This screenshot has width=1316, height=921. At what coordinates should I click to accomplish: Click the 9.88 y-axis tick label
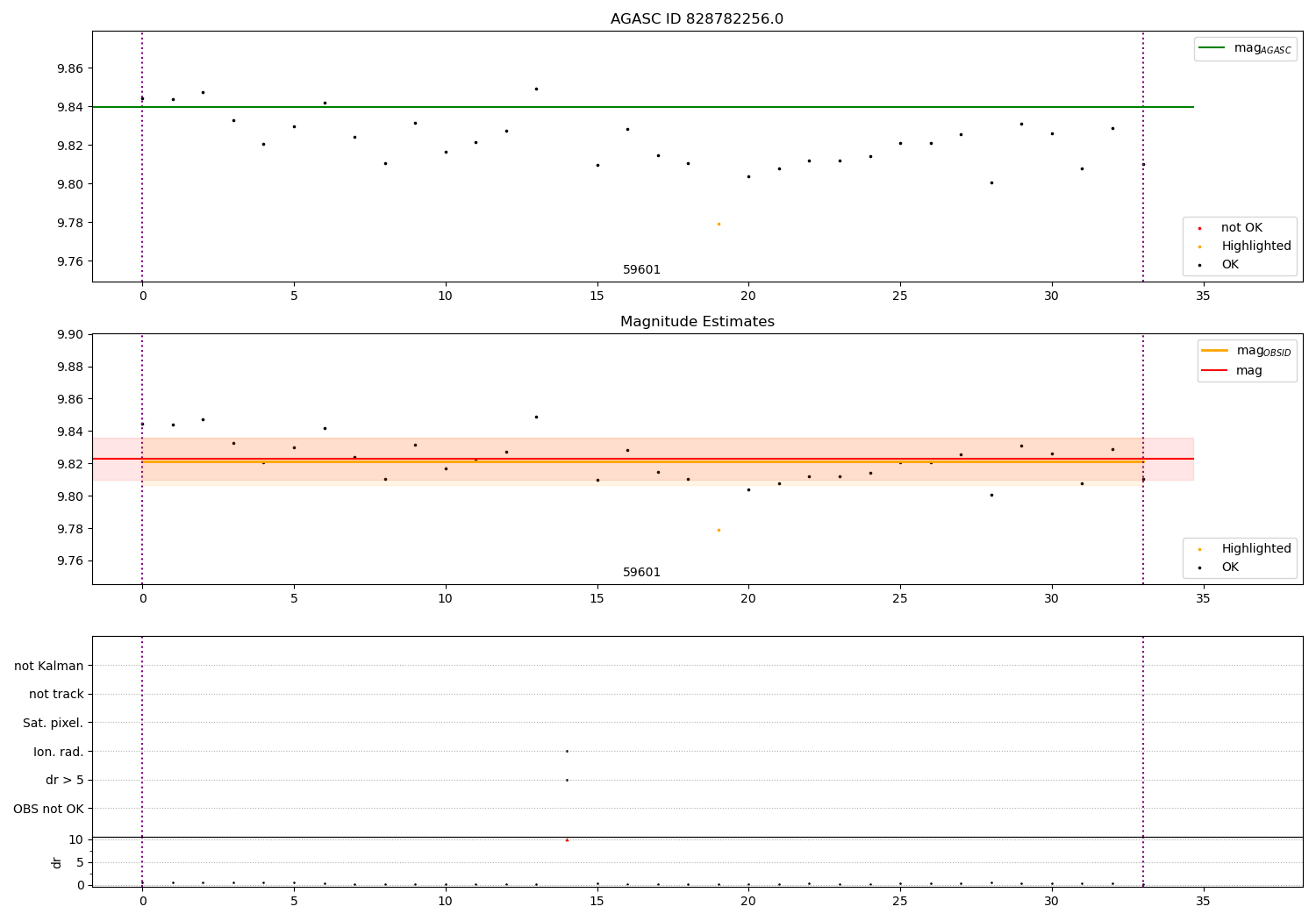tap(71, 367)
